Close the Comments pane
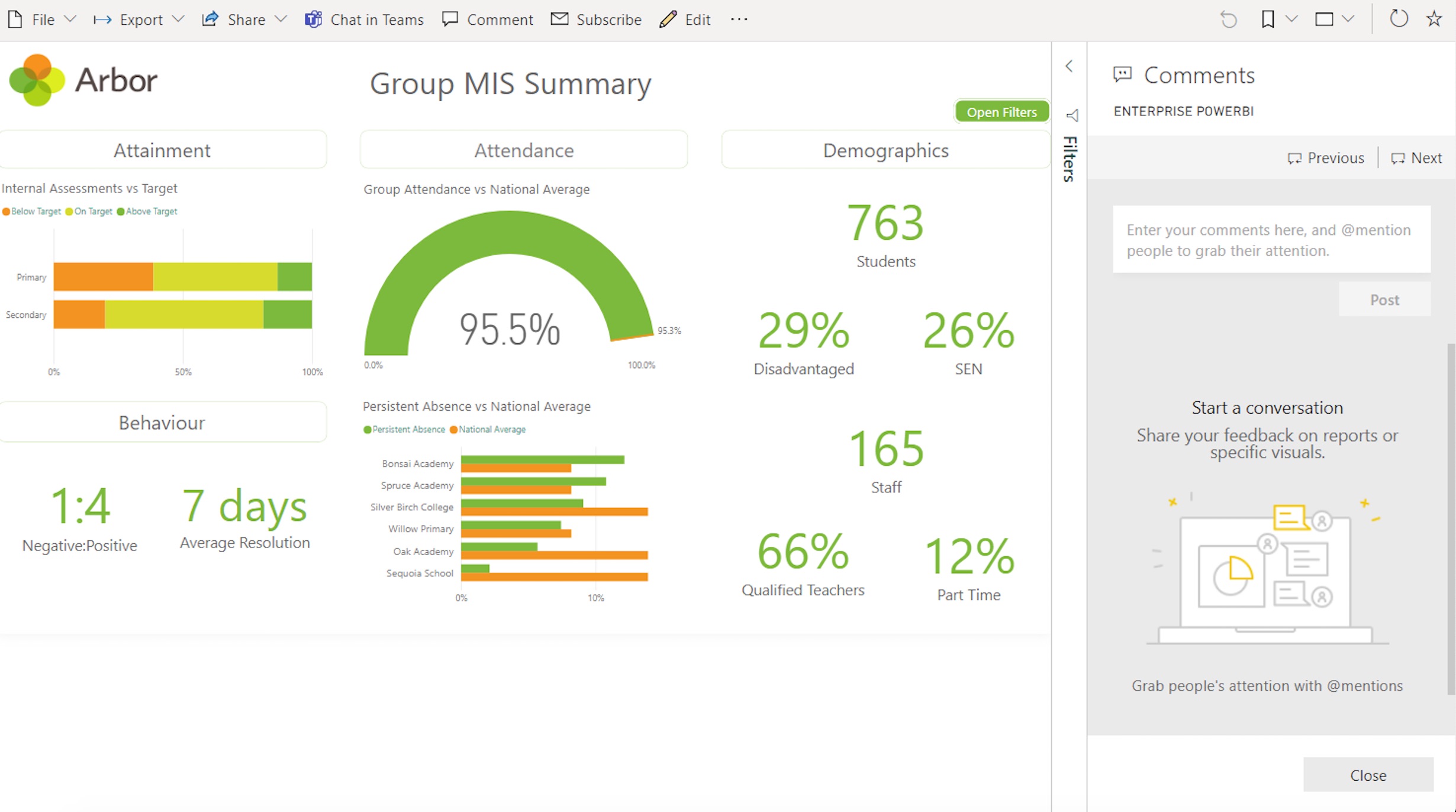The image size is (1456, 812). coord(1368,775)
